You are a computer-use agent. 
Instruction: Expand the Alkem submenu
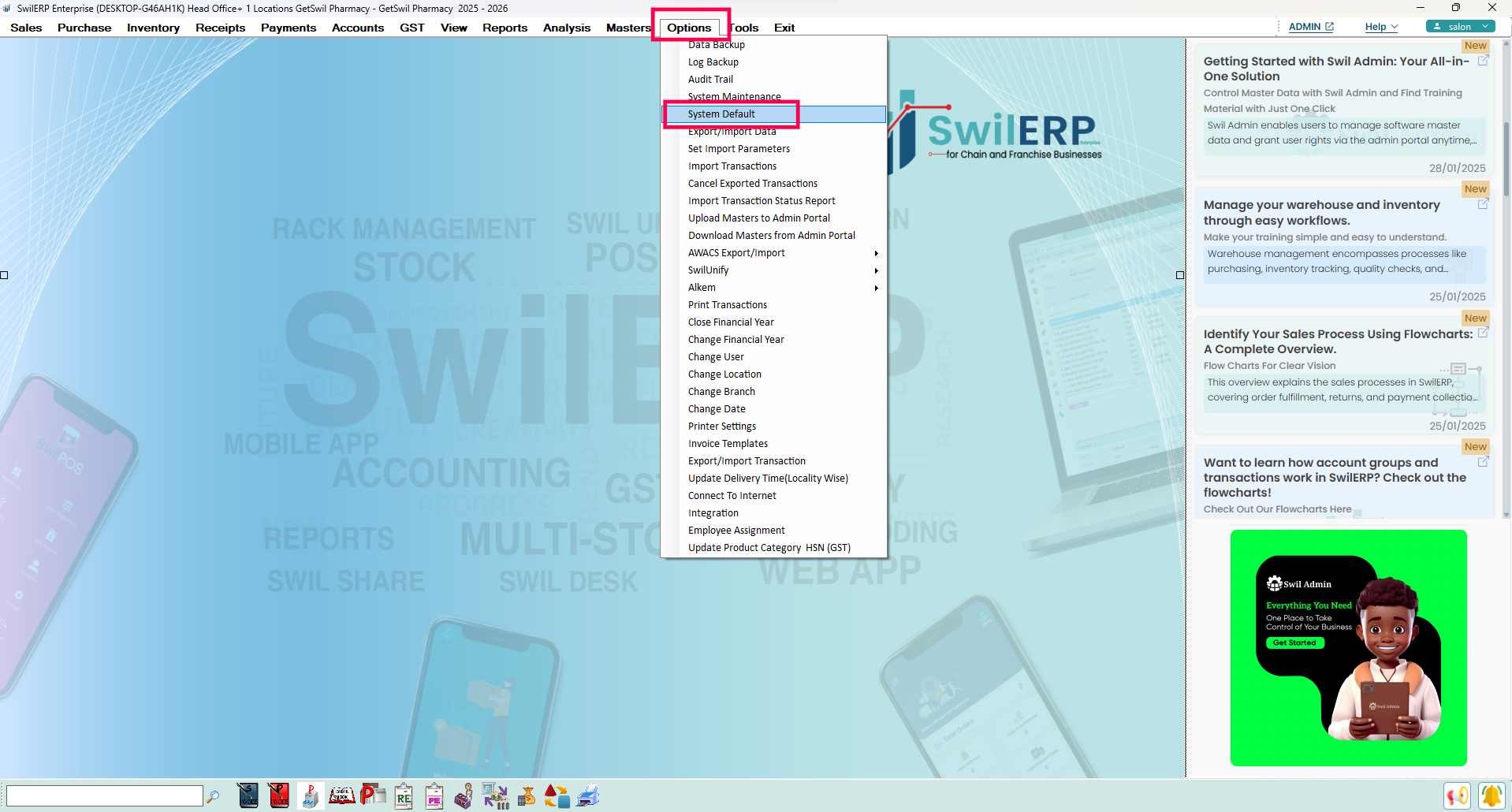pyautogui.click(x=773, y=288)
